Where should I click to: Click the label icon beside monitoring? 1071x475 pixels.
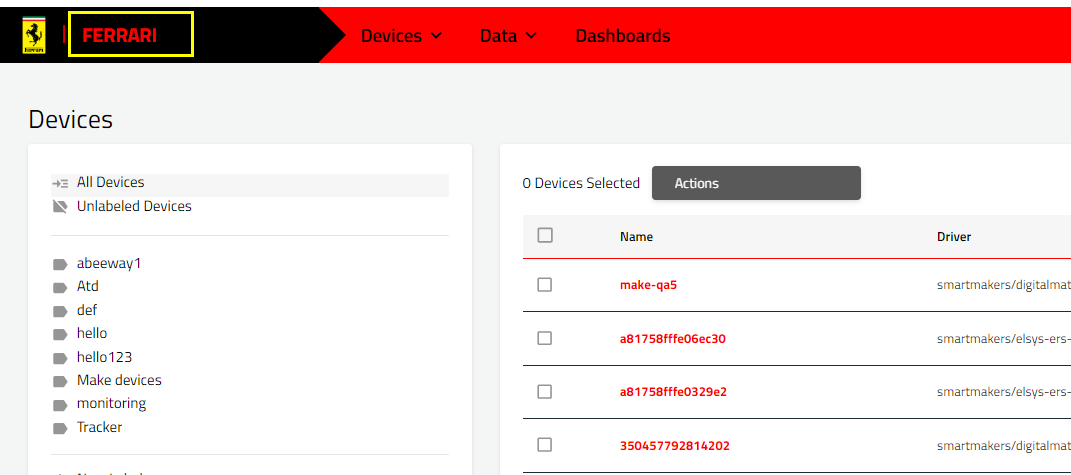tap(60, 404)
